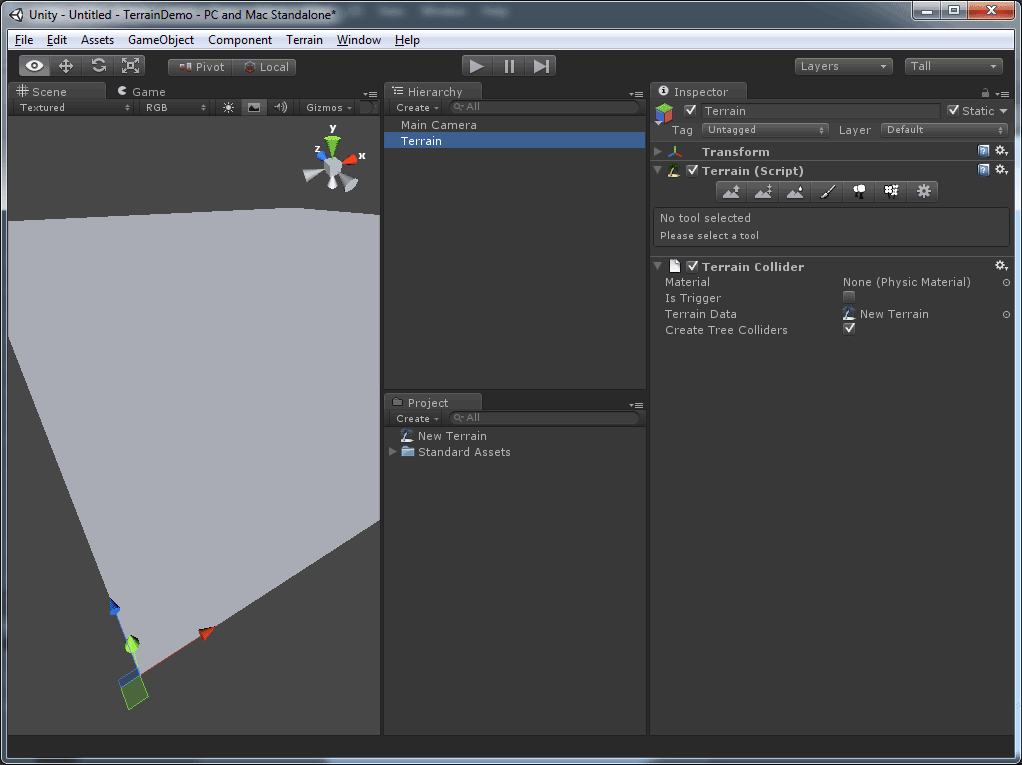This screenshot has height=765, width=1022.
Task: Open Create dropdown in Project panel
Action: coord(417,418)
